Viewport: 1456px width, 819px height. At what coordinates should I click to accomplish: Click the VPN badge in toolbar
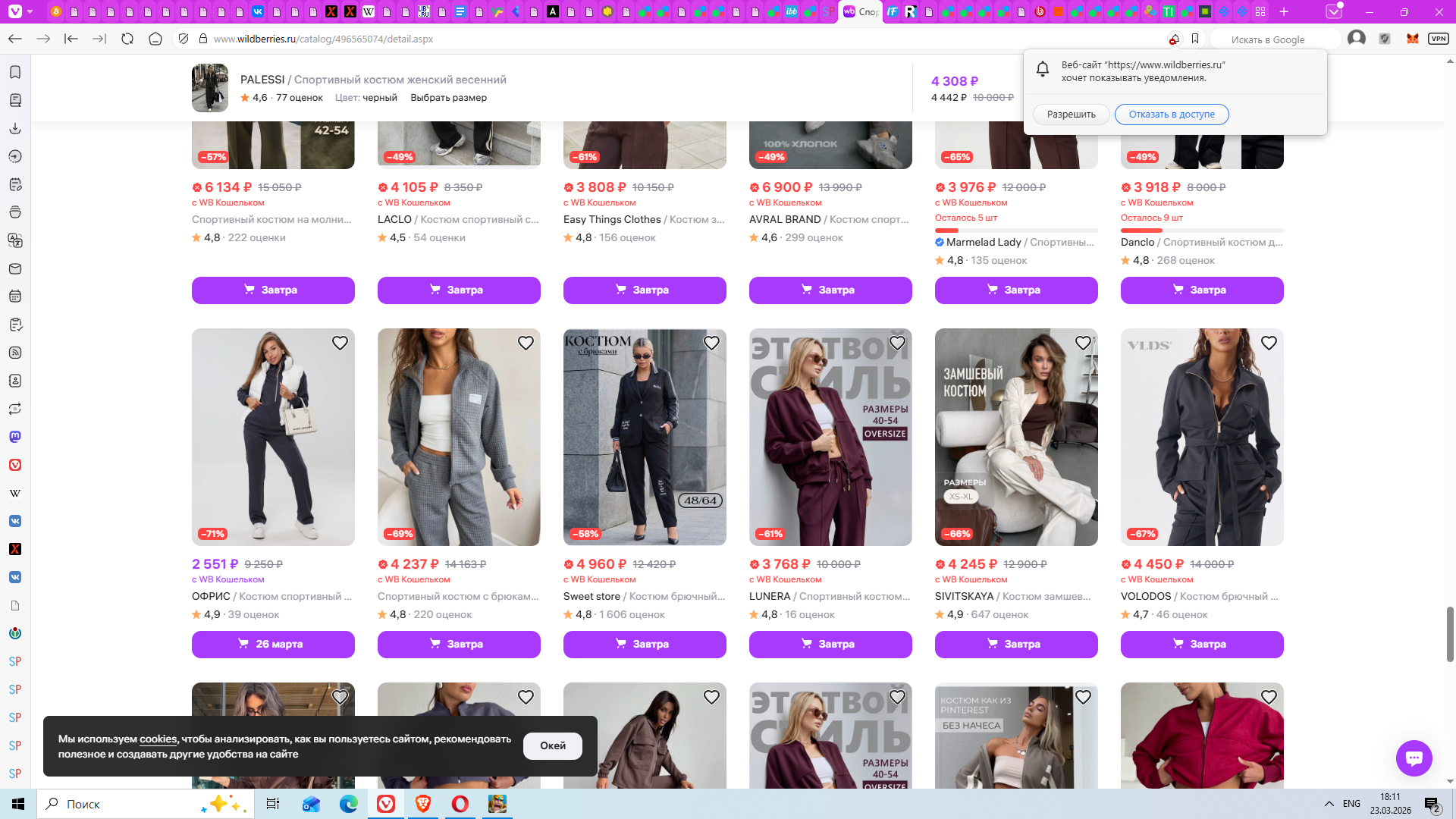click(1438, 39)
